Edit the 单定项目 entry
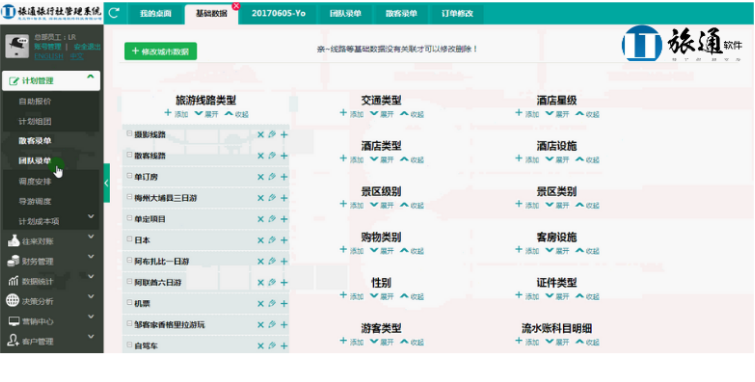Image resolution: width=755 pixels, height=382 pixels. pos(272,219)
